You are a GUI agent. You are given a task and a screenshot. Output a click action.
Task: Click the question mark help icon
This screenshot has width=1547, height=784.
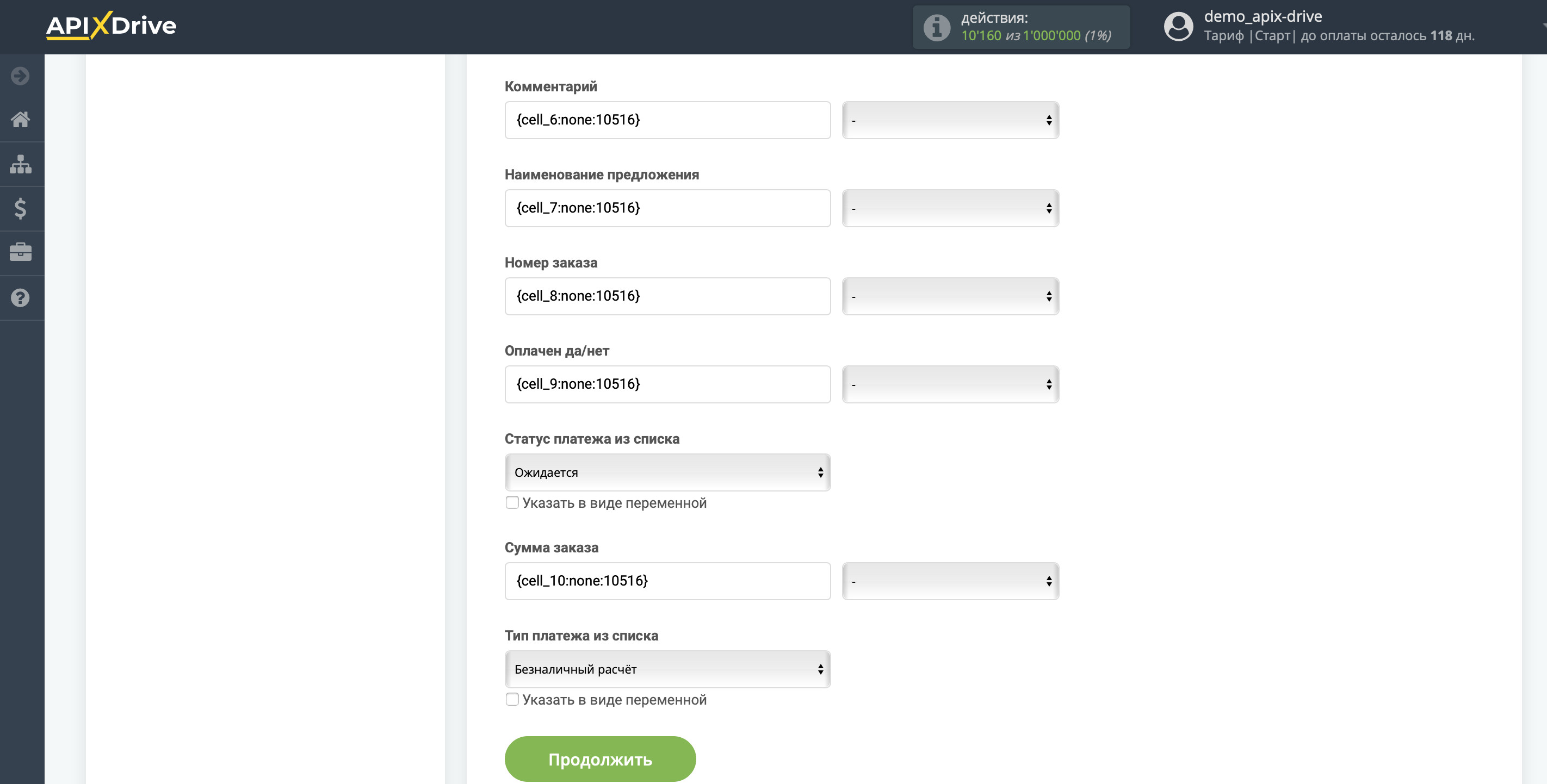pos(21,297)
